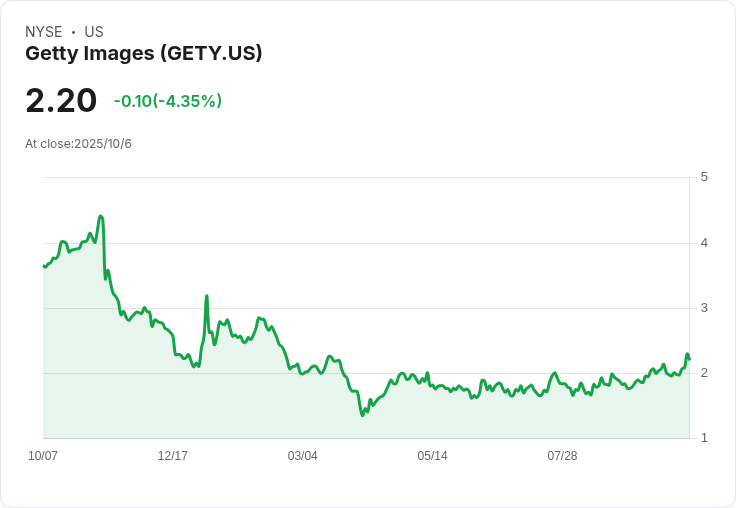This screenshot has height=508, width=736.
Task: Click the chart's highest peak point
Action: (101, 216)
